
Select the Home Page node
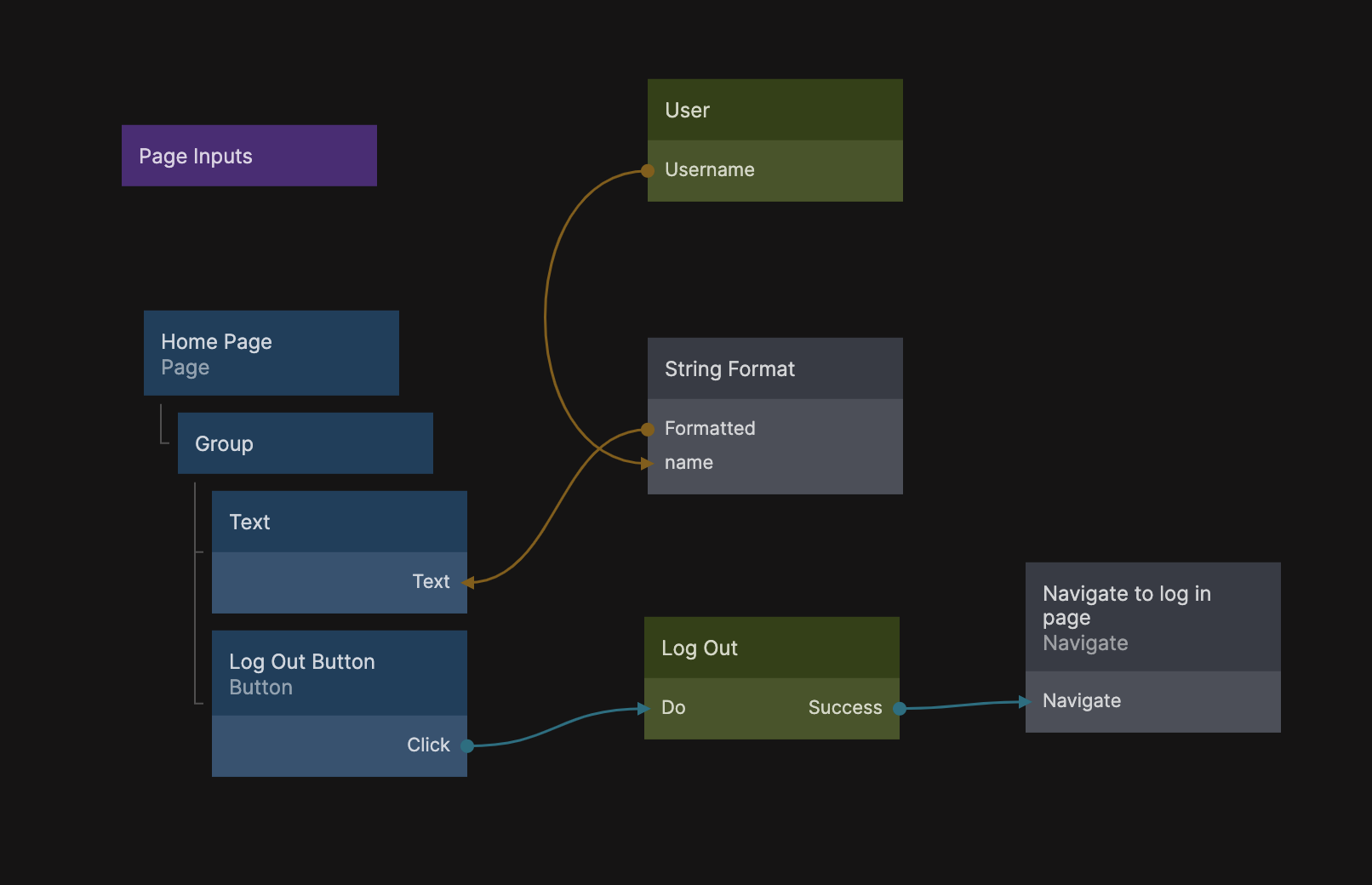[271, 353]
